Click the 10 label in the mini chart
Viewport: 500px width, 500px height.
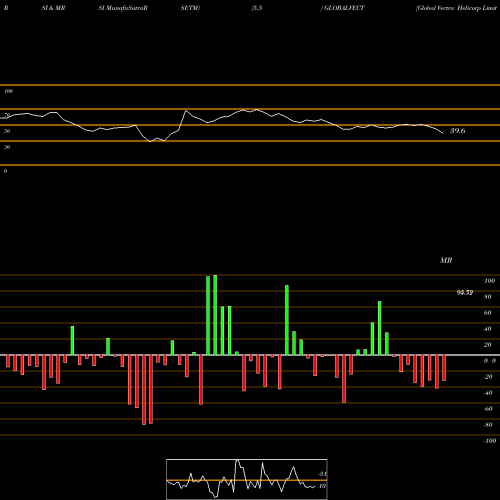[322, 486]
